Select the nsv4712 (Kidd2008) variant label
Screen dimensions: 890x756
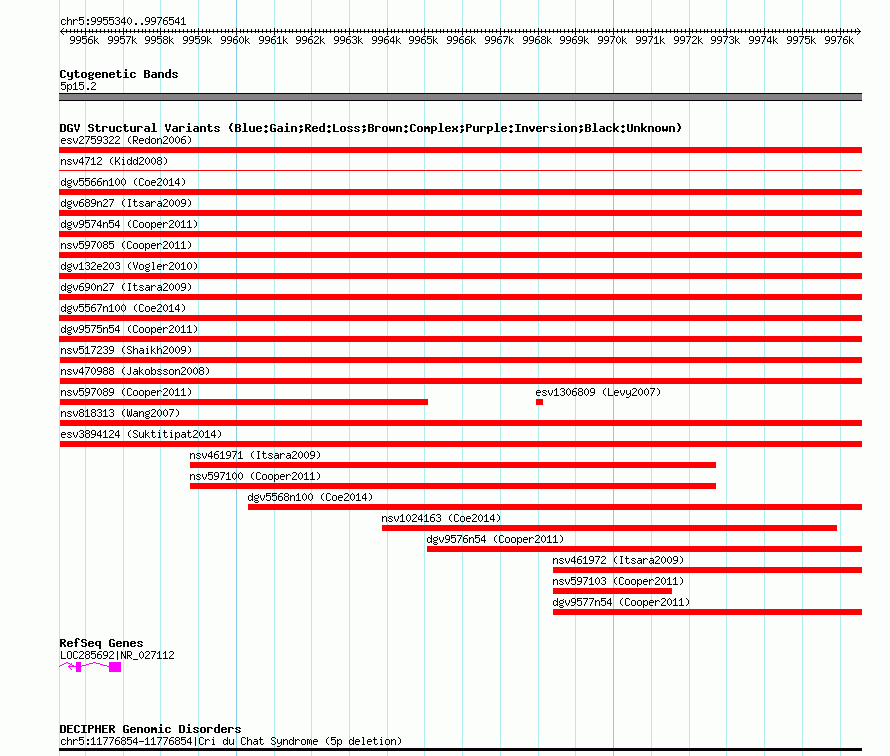pyautogui.click(x=114, y=161)
